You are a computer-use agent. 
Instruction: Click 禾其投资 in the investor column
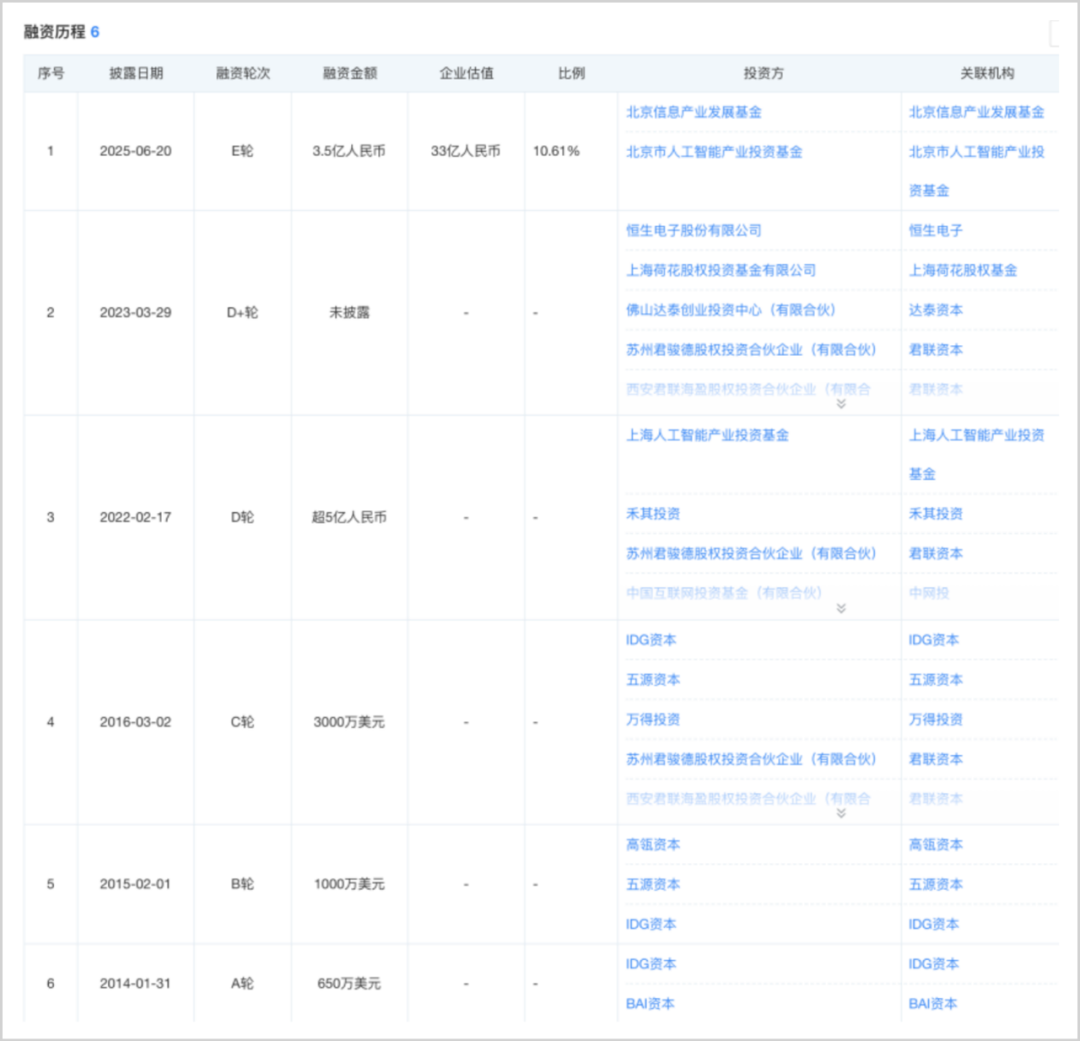(x=653, y=513)
